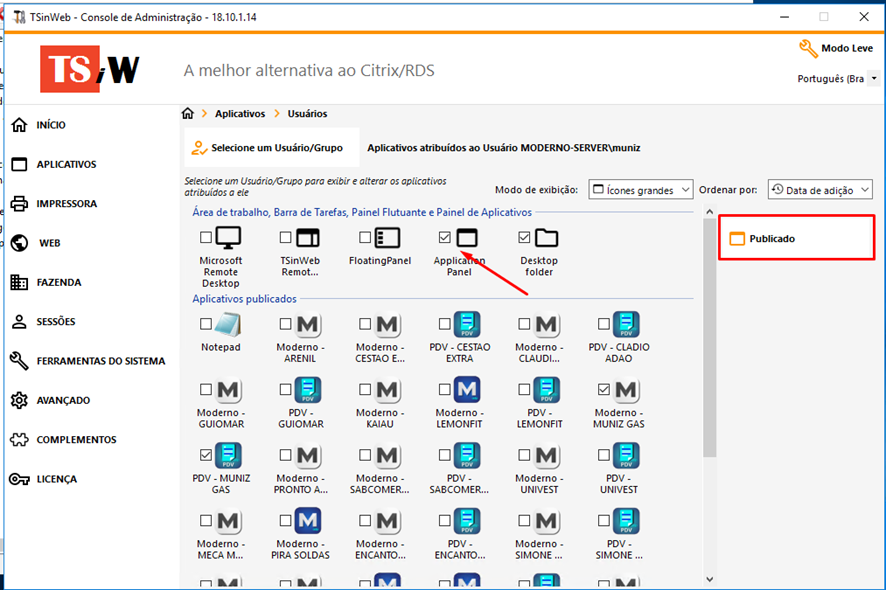The height and width of the screenshot is (590, 886).
Task: Open the Modo de exibição dropdown
Action: [640, 190]
